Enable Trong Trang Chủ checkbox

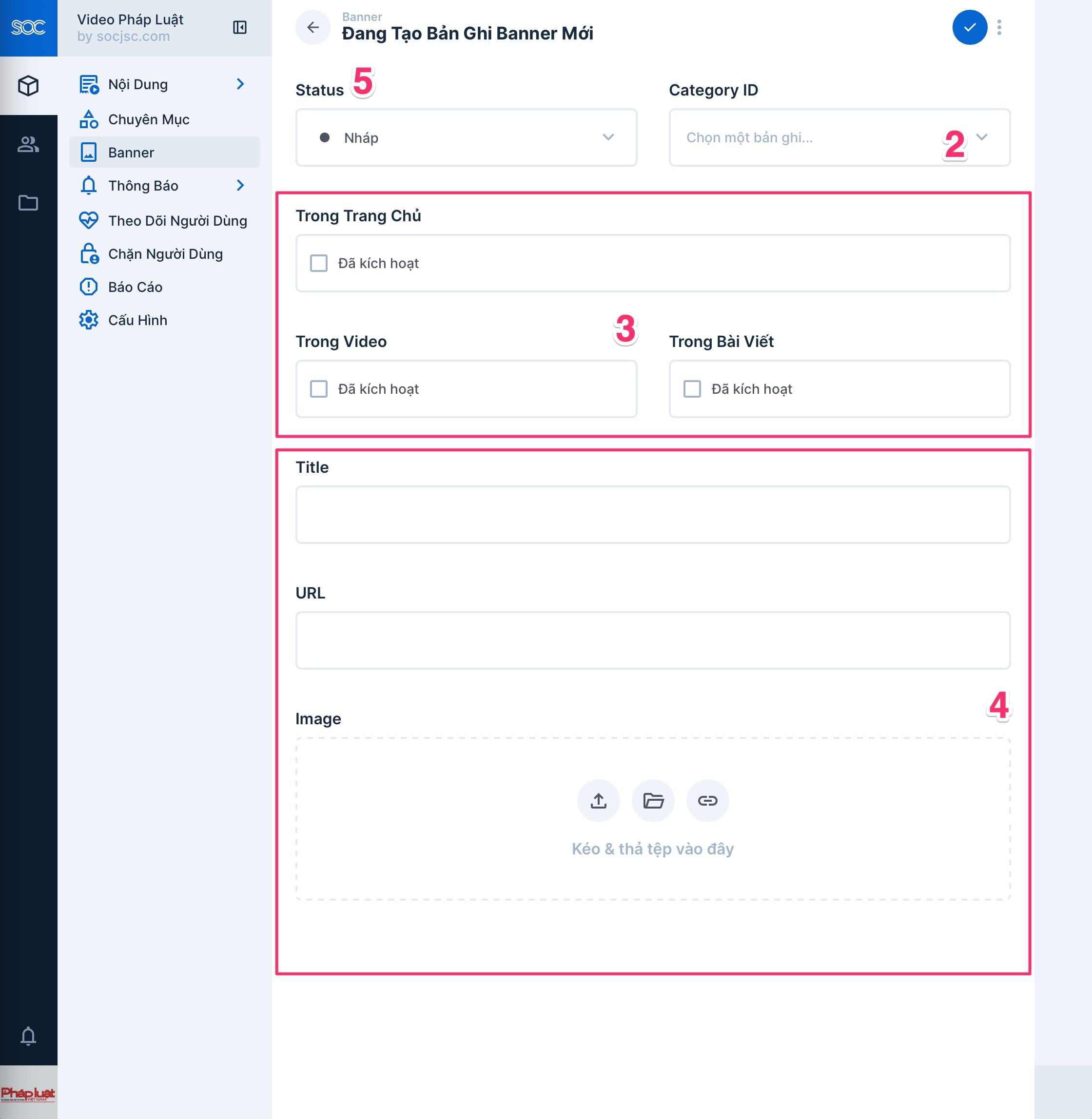319,263
